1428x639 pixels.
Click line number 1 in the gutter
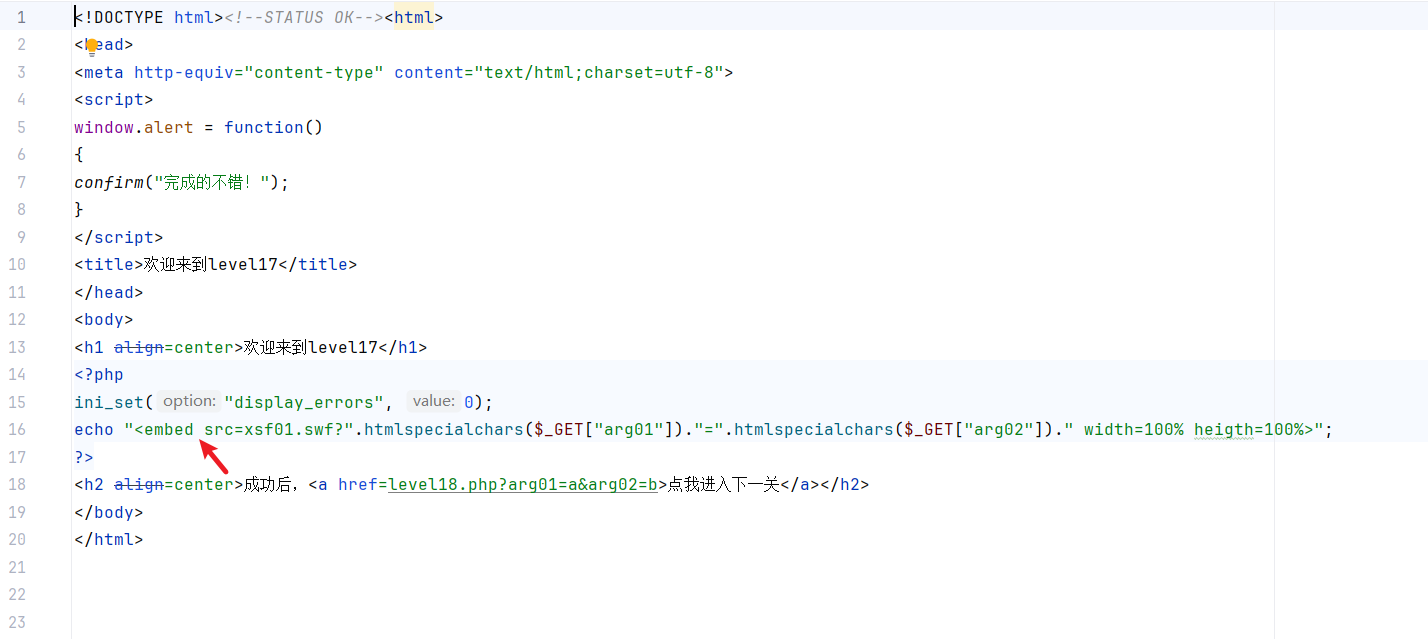pos(21,18)
